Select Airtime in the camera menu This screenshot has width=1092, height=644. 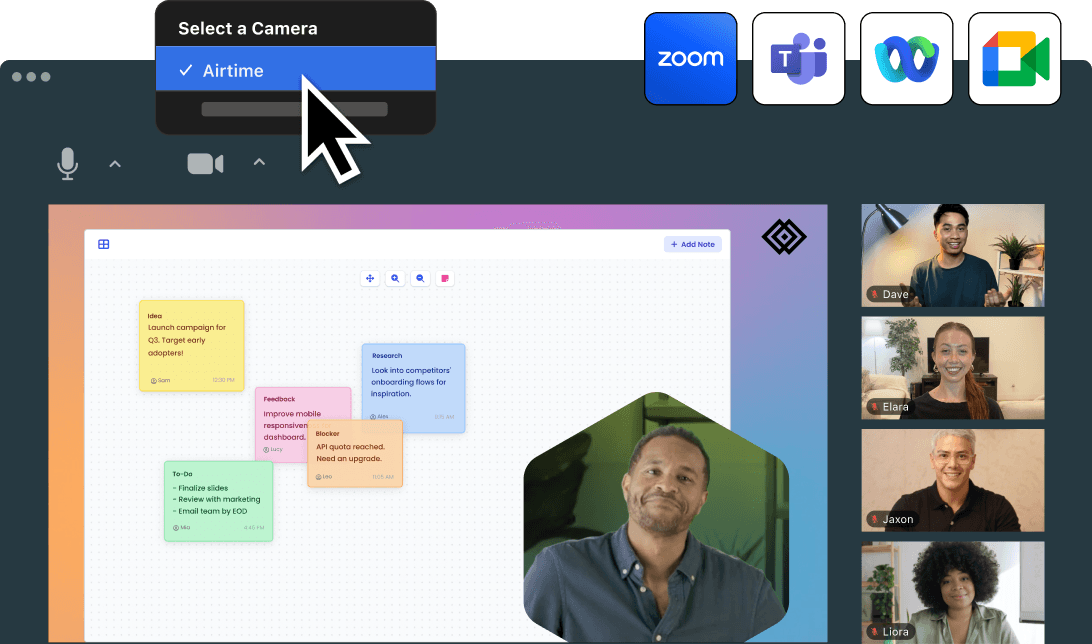[296, 70]
